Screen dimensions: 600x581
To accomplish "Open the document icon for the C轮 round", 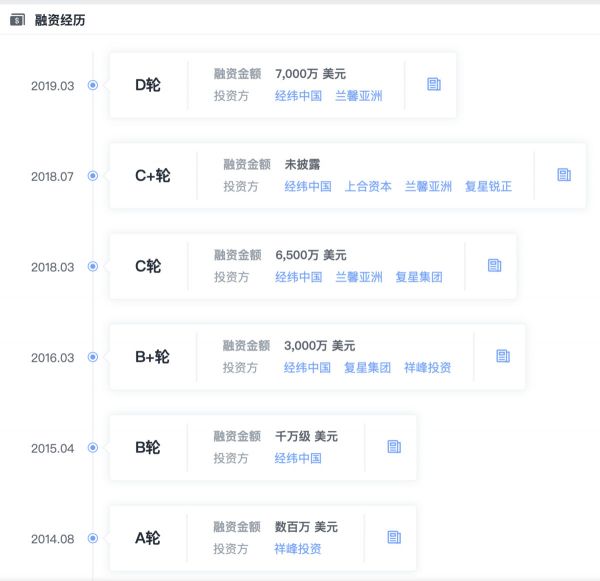I will 494,266.
